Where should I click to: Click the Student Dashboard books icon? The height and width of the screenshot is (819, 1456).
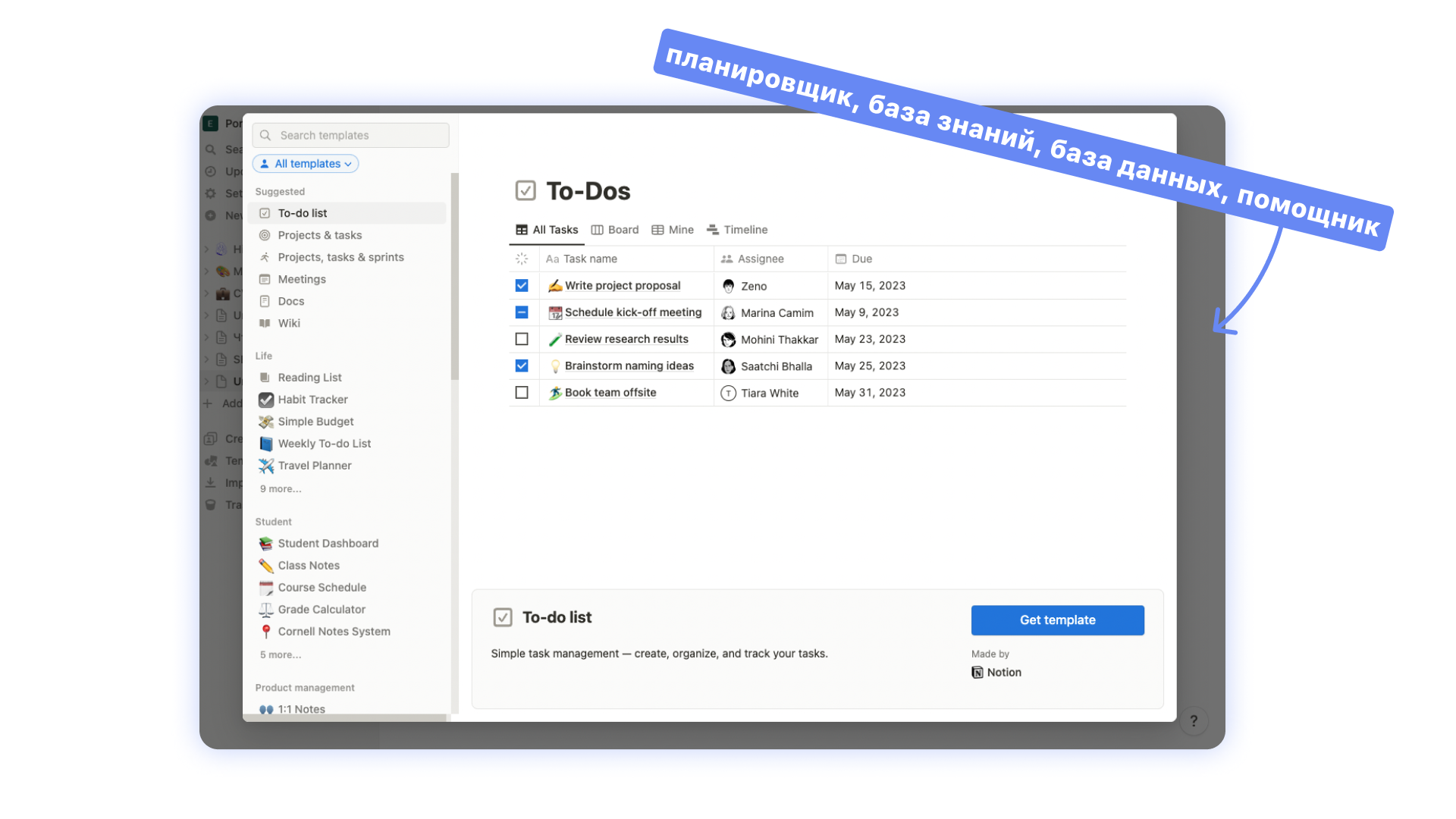265,544
